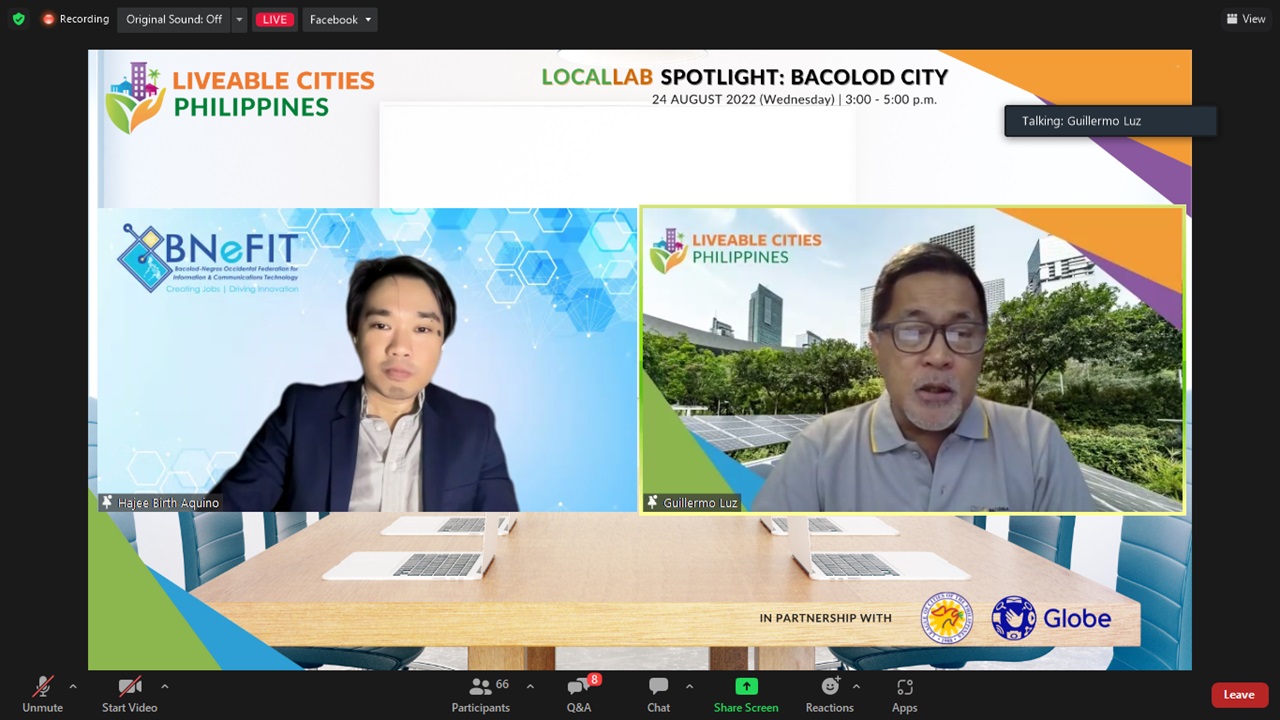The width and height of the screenshot is (1280, 720).
Task: Click the Globe logo on the slide
Action: point(1051,619)
